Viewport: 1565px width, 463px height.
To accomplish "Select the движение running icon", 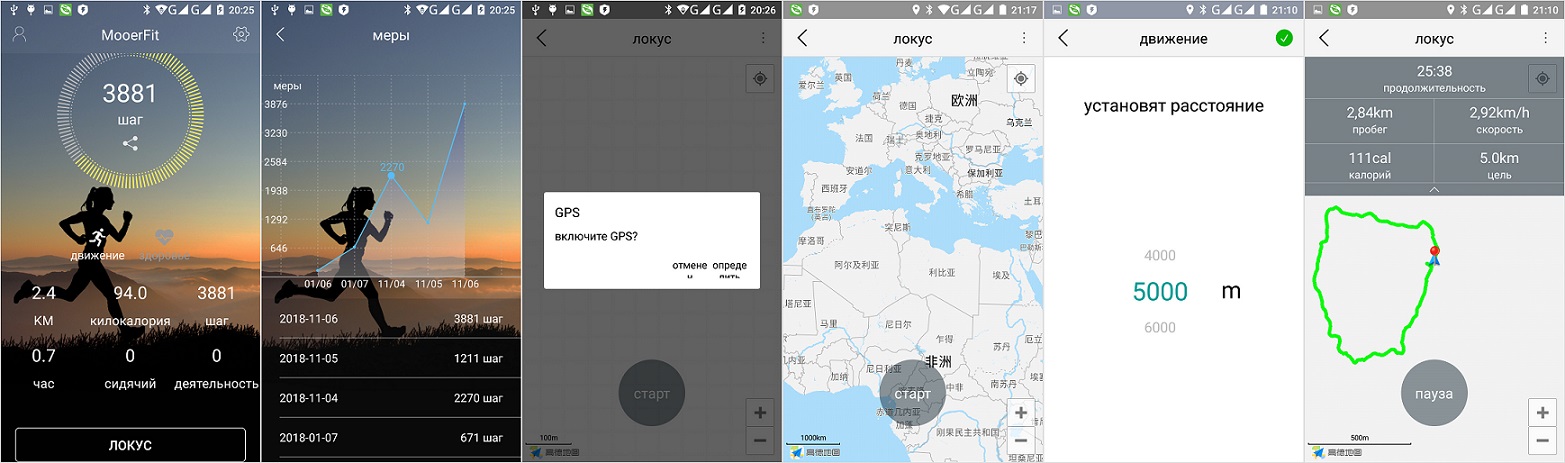I will [x=97, y=238].
